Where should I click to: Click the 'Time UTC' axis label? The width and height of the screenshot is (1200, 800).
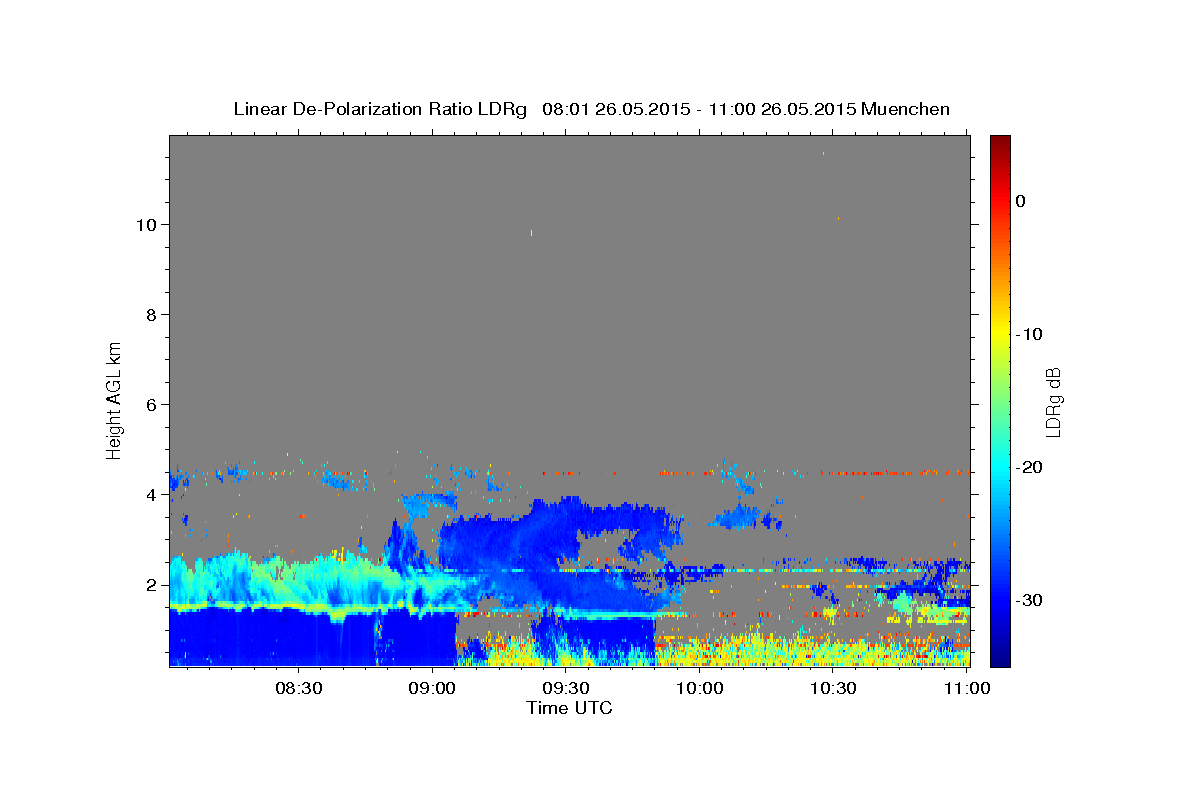569,708
